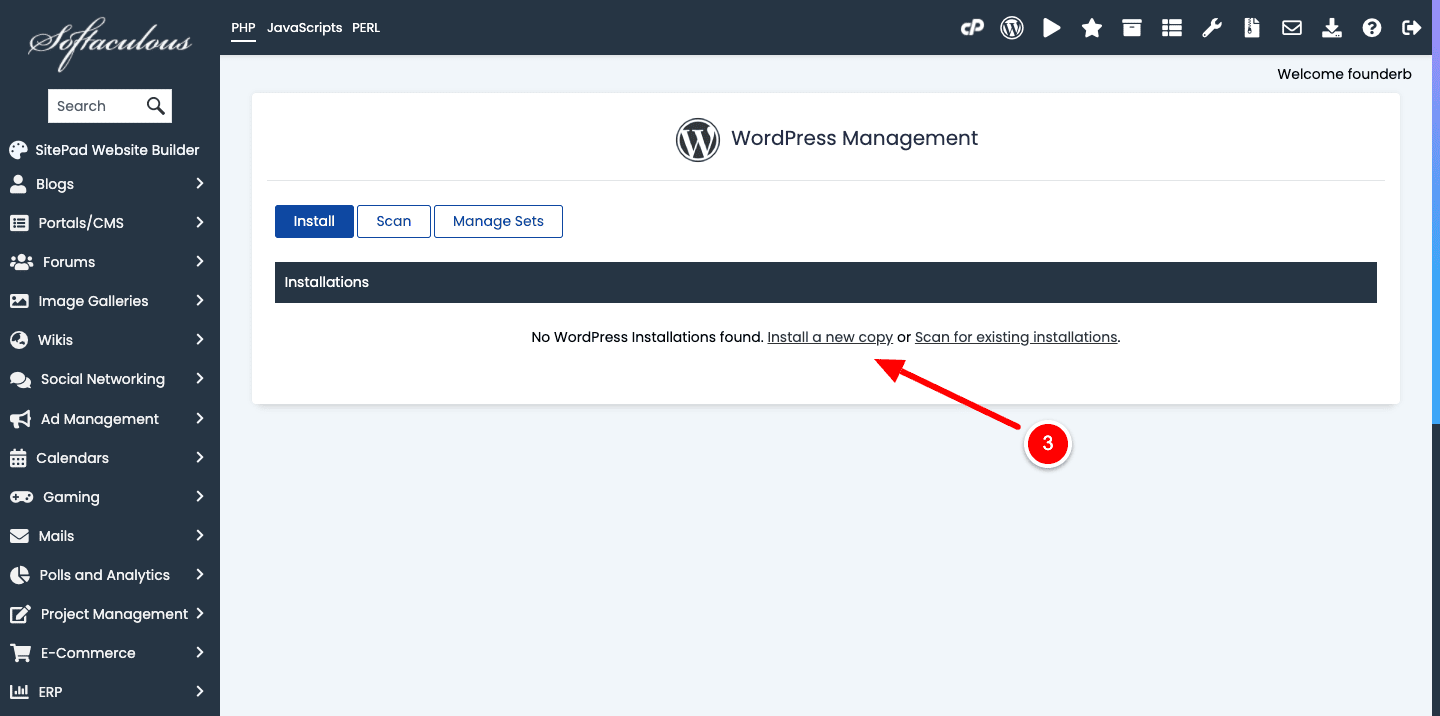This screenshot has width=1440, height=716.
Task: Expand the Mails chevron
Action: (200, 535)
